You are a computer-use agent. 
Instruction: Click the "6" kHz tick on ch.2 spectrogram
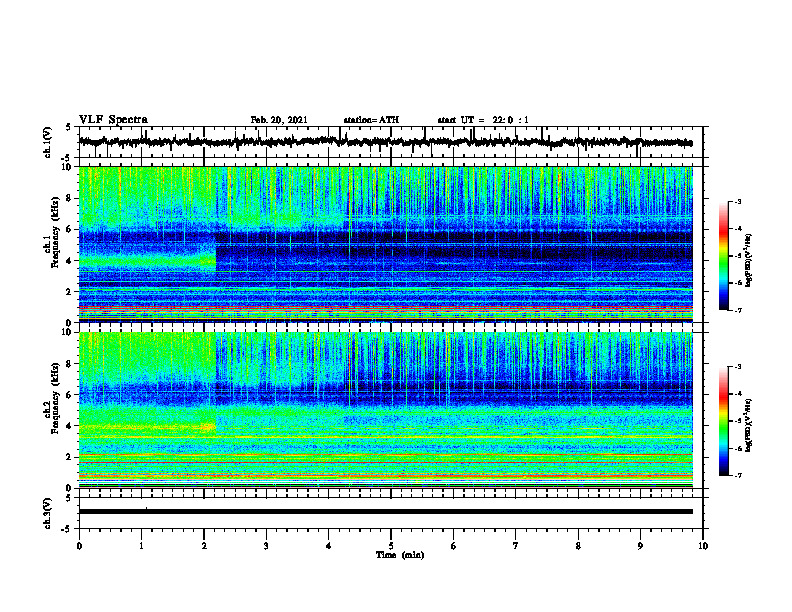70,395
